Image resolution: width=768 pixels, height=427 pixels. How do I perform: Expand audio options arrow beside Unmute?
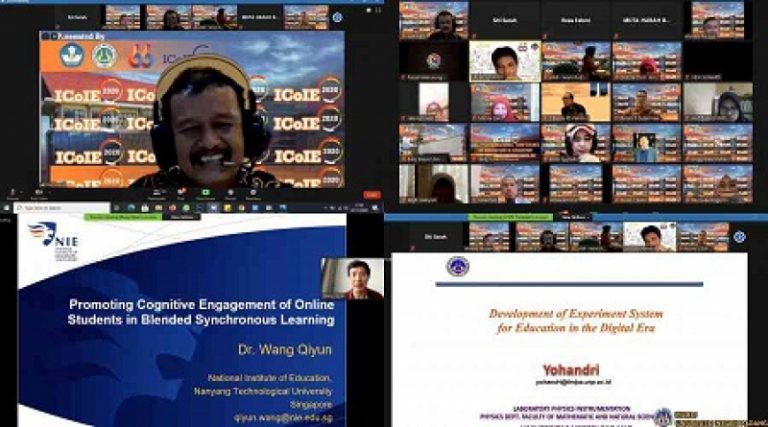tap(23, 192)
